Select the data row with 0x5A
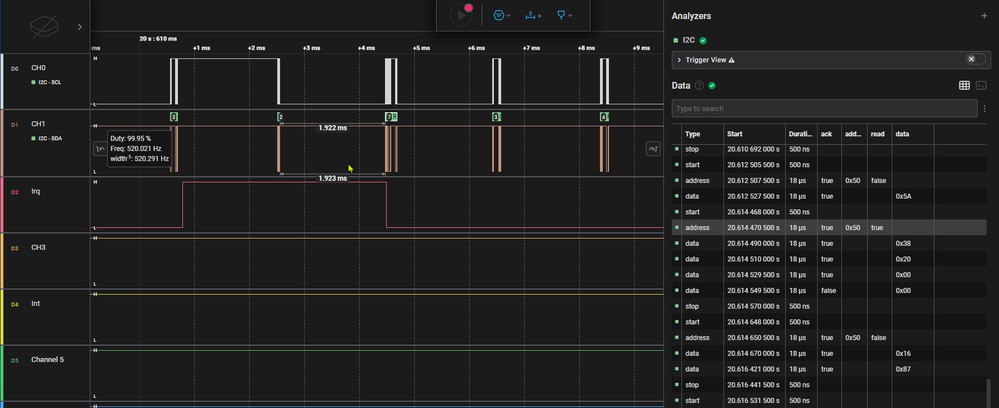 830,196
